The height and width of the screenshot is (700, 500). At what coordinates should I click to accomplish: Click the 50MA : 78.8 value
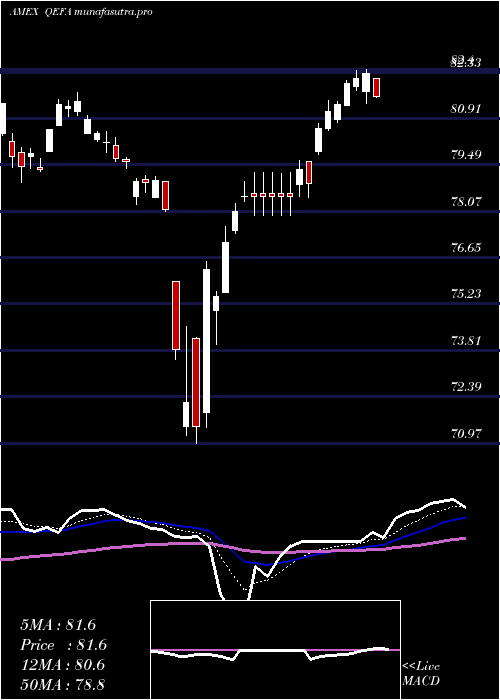point(63,684)
